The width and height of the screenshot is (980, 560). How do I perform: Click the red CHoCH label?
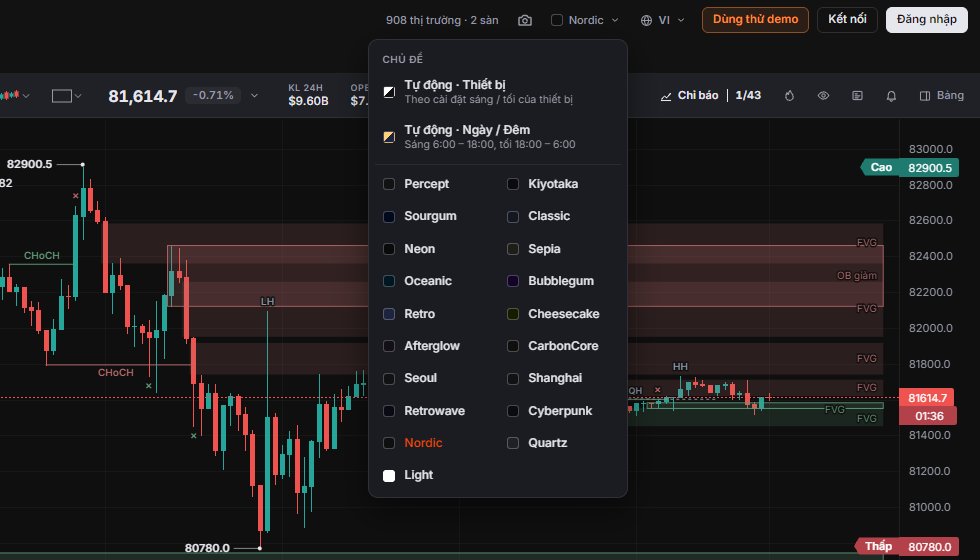pos(116,372)
